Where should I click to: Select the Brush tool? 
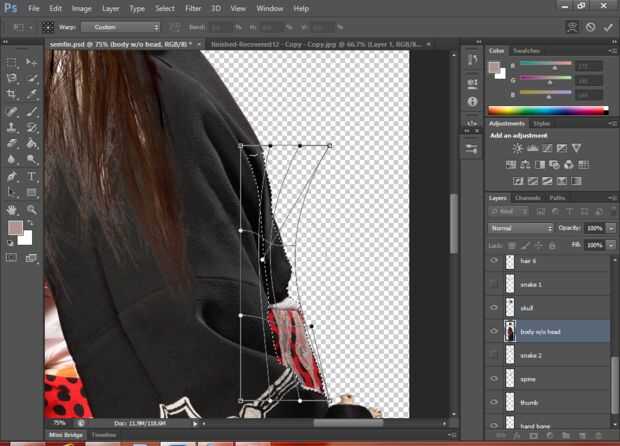click(x=31, y=111)
